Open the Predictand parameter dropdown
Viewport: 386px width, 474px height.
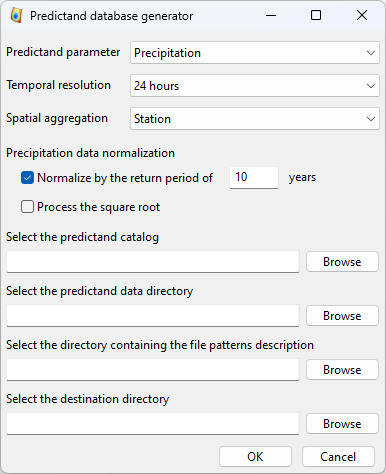255,53
